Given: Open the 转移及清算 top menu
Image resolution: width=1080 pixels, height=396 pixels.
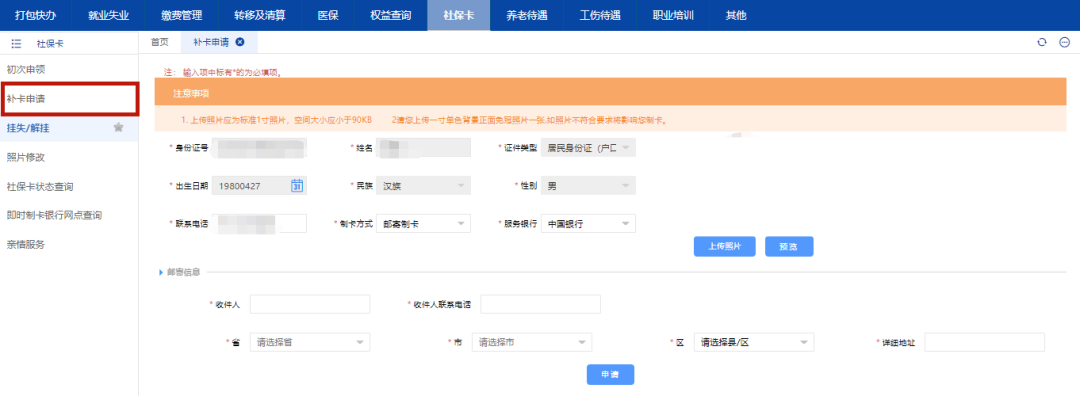Looking at the screenshot, I should [260, 15].
